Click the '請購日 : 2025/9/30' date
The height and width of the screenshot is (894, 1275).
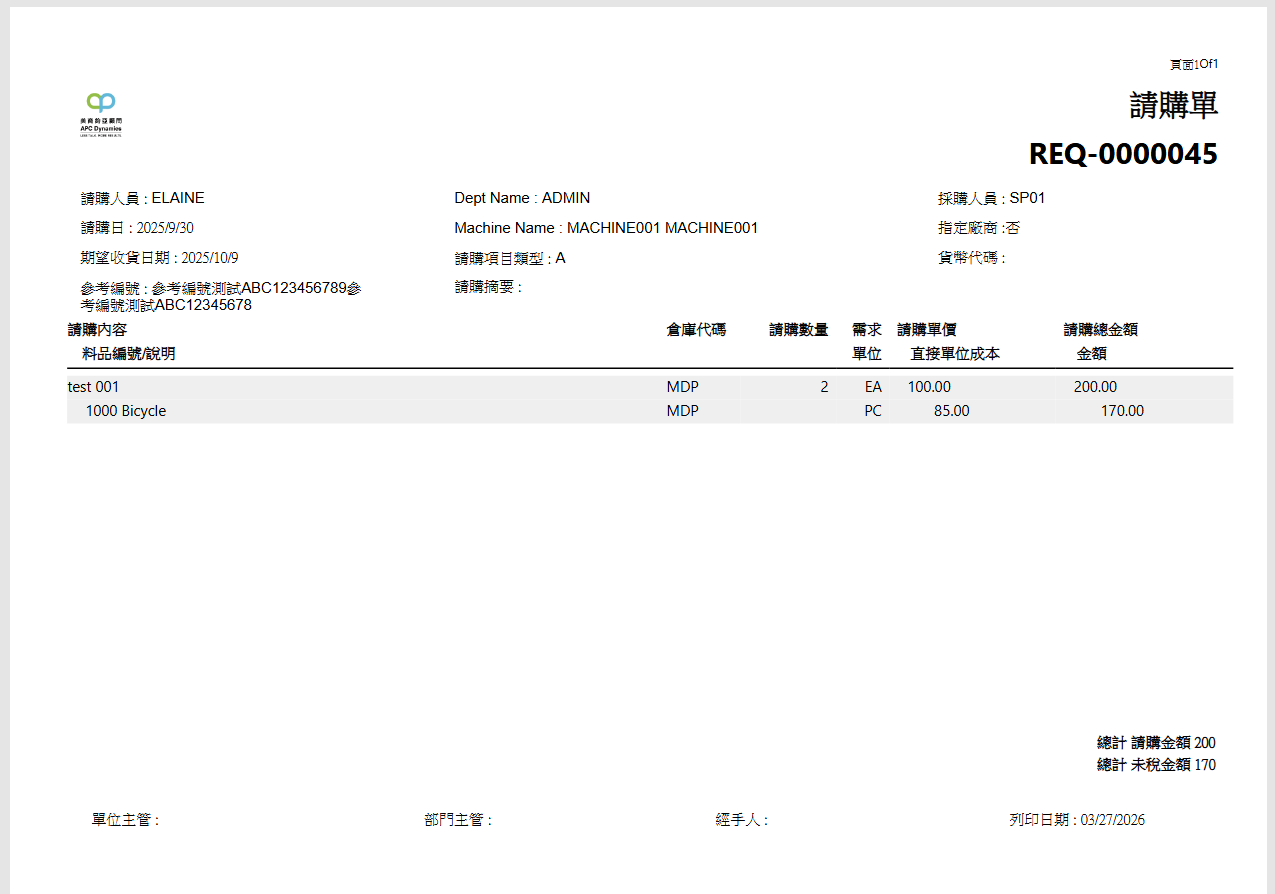pos(138,228)
